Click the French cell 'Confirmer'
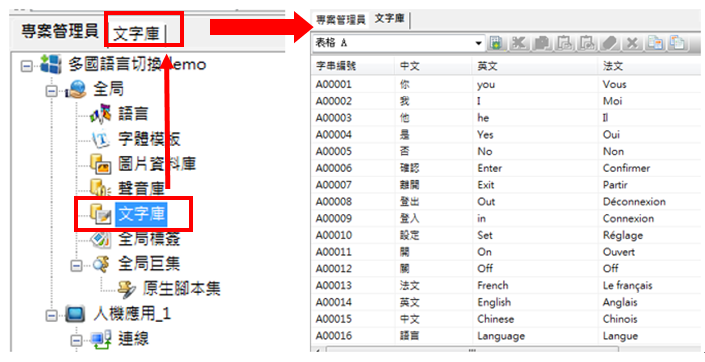This screenshot has width=705, height=362. click(626, 168)
